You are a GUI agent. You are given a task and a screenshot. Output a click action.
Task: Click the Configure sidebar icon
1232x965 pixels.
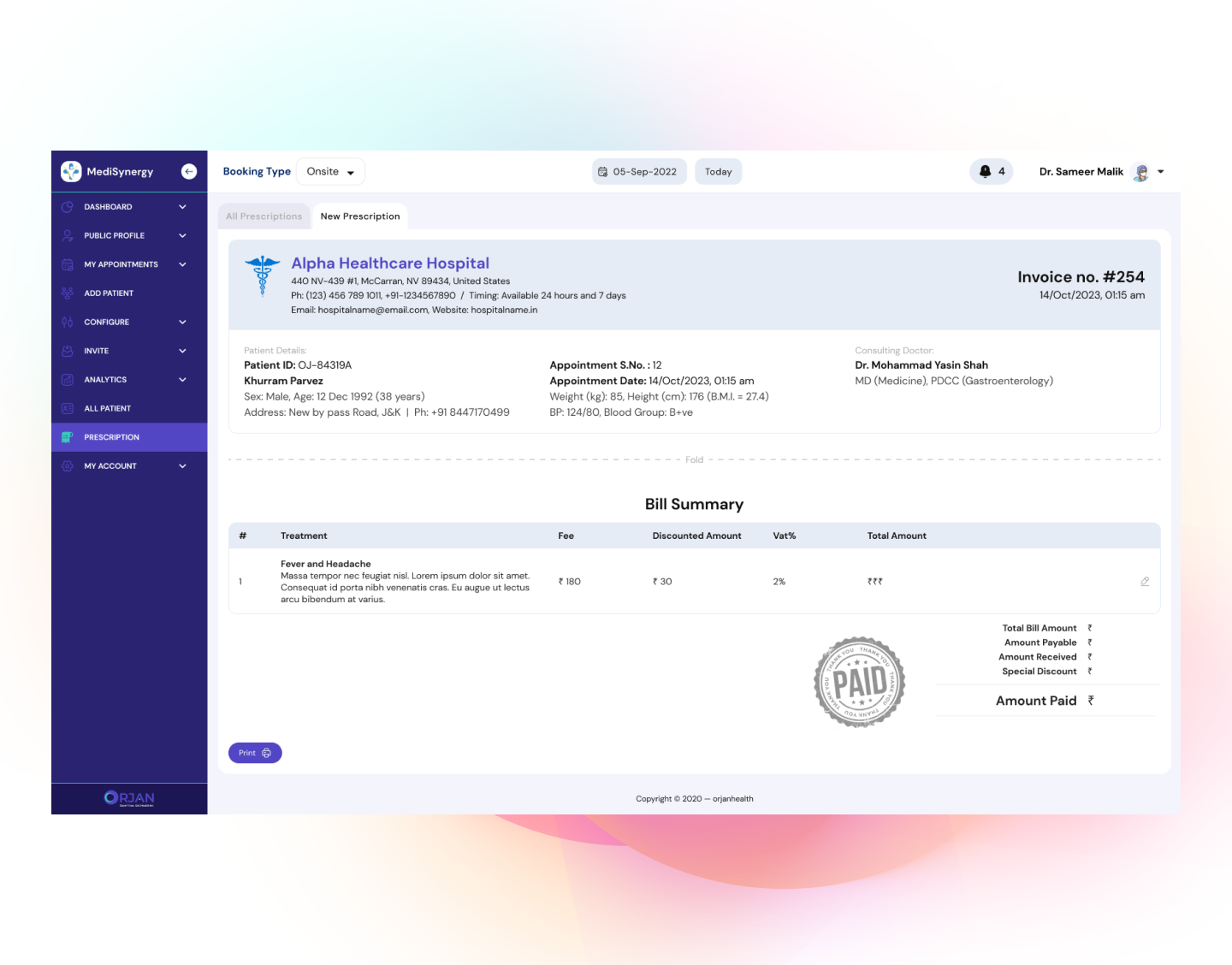tap(68, 322)
